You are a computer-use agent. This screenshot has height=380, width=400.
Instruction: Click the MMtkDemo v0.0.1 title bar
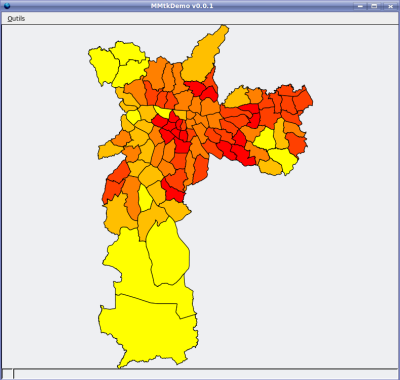pos(182,6)
